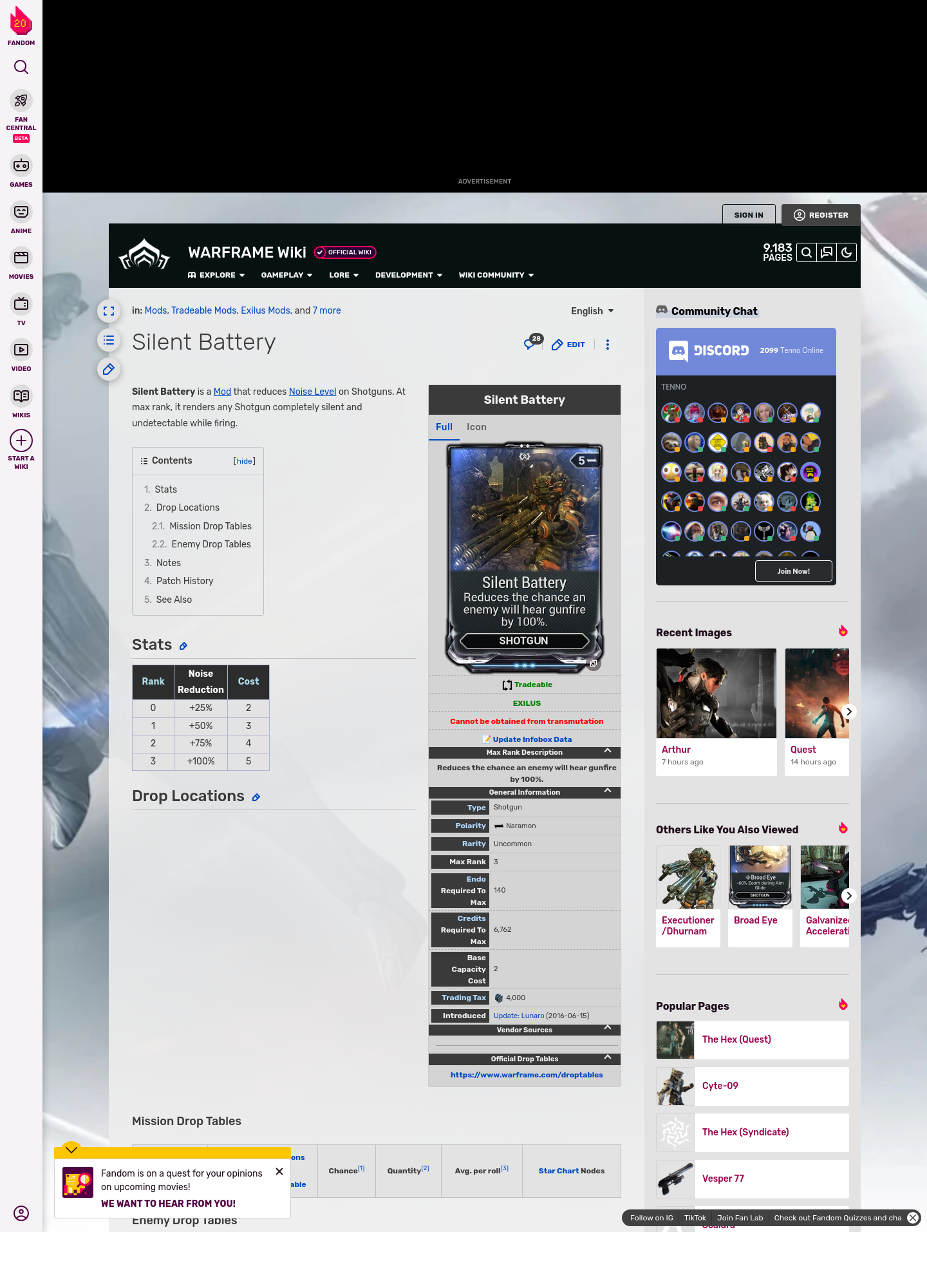This screenshot has width=927, height=1288.
Task: Switch to the Icon tab in infobox
Action: pyautogui.click(x=476, y=427)
